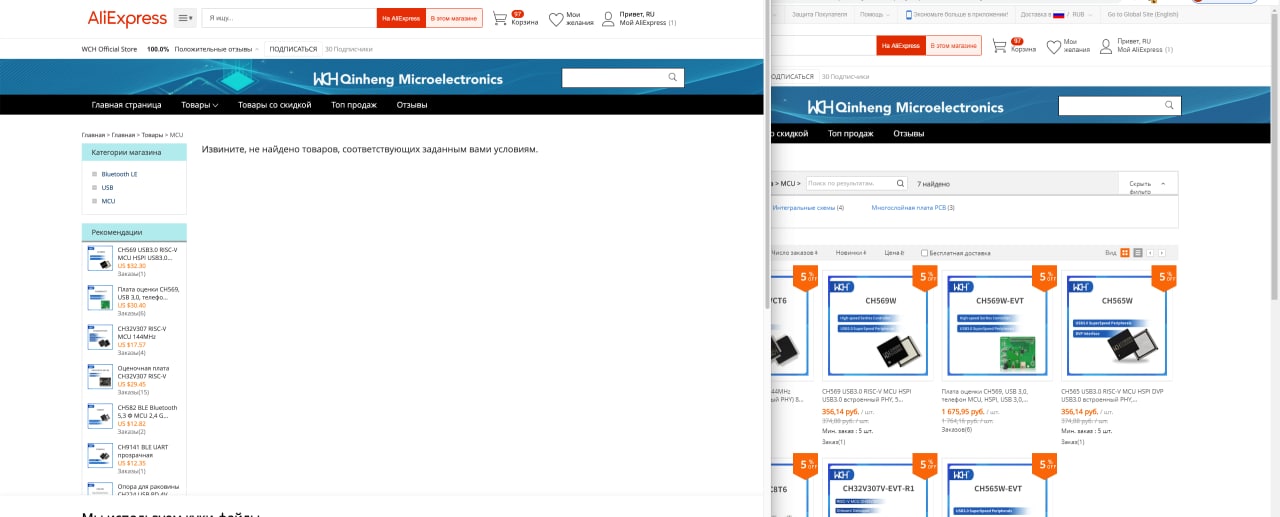Viewport: 1280px width, 517px height.
Task: Collapse filters with 'Скрыть фильтр' toggle
Action: point(1147,184)
